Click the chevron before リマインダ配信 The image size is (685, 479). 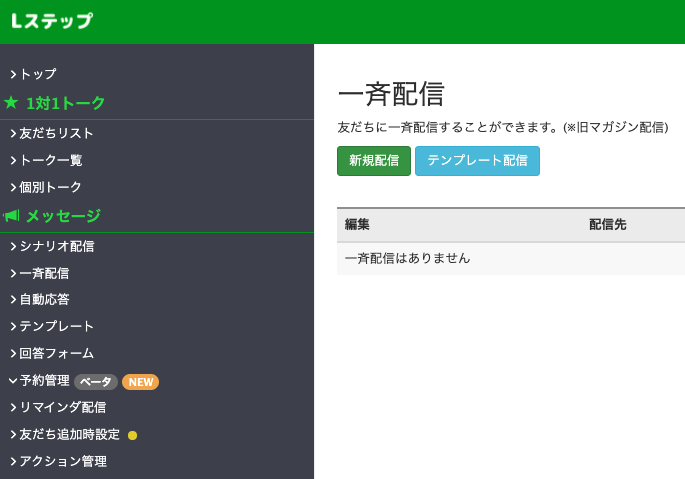pyautogui.click(x=14, y=408)
